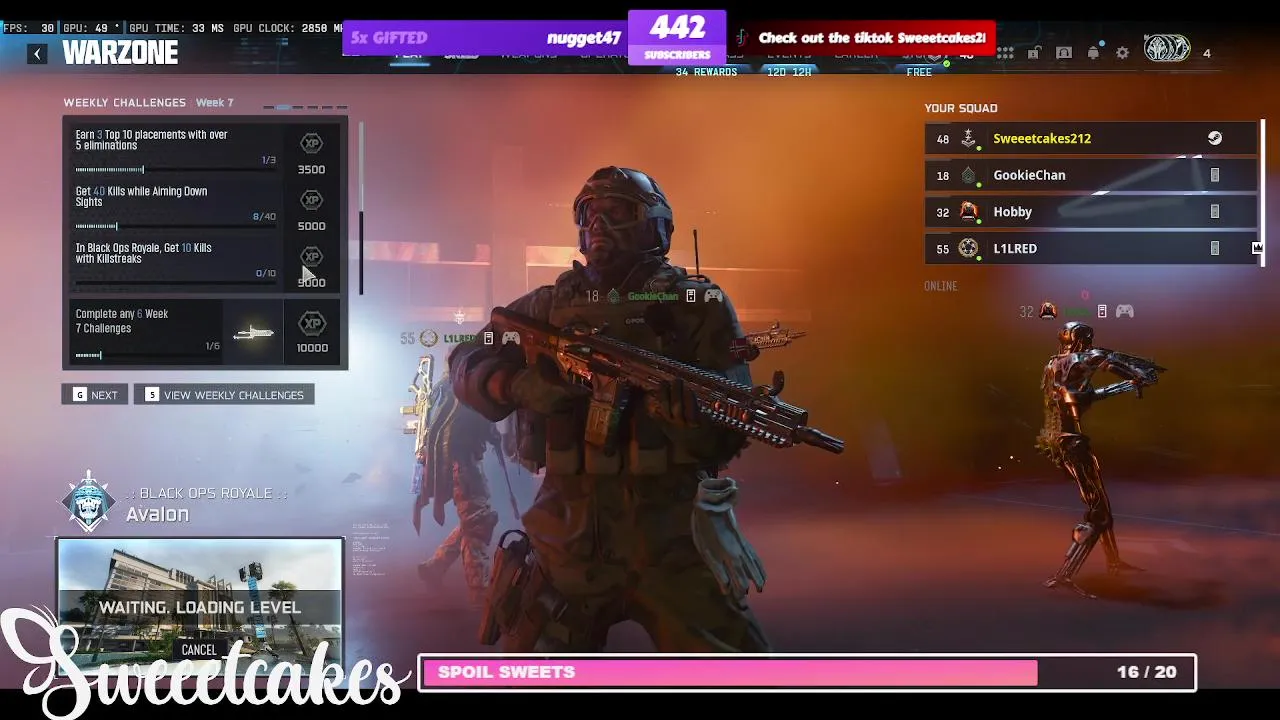1280x720 pixels.
Task: Click the '34 REWARDS' label under top menu
Action: click(706, 72)
